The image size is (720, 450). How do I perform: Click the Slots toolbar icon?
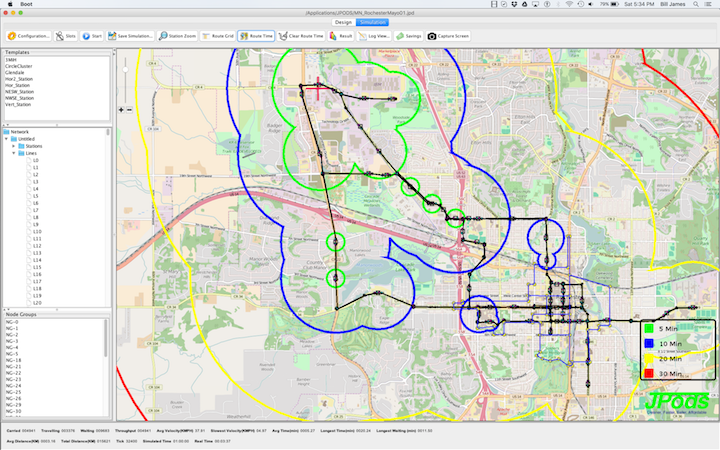(x=66, y=35)
